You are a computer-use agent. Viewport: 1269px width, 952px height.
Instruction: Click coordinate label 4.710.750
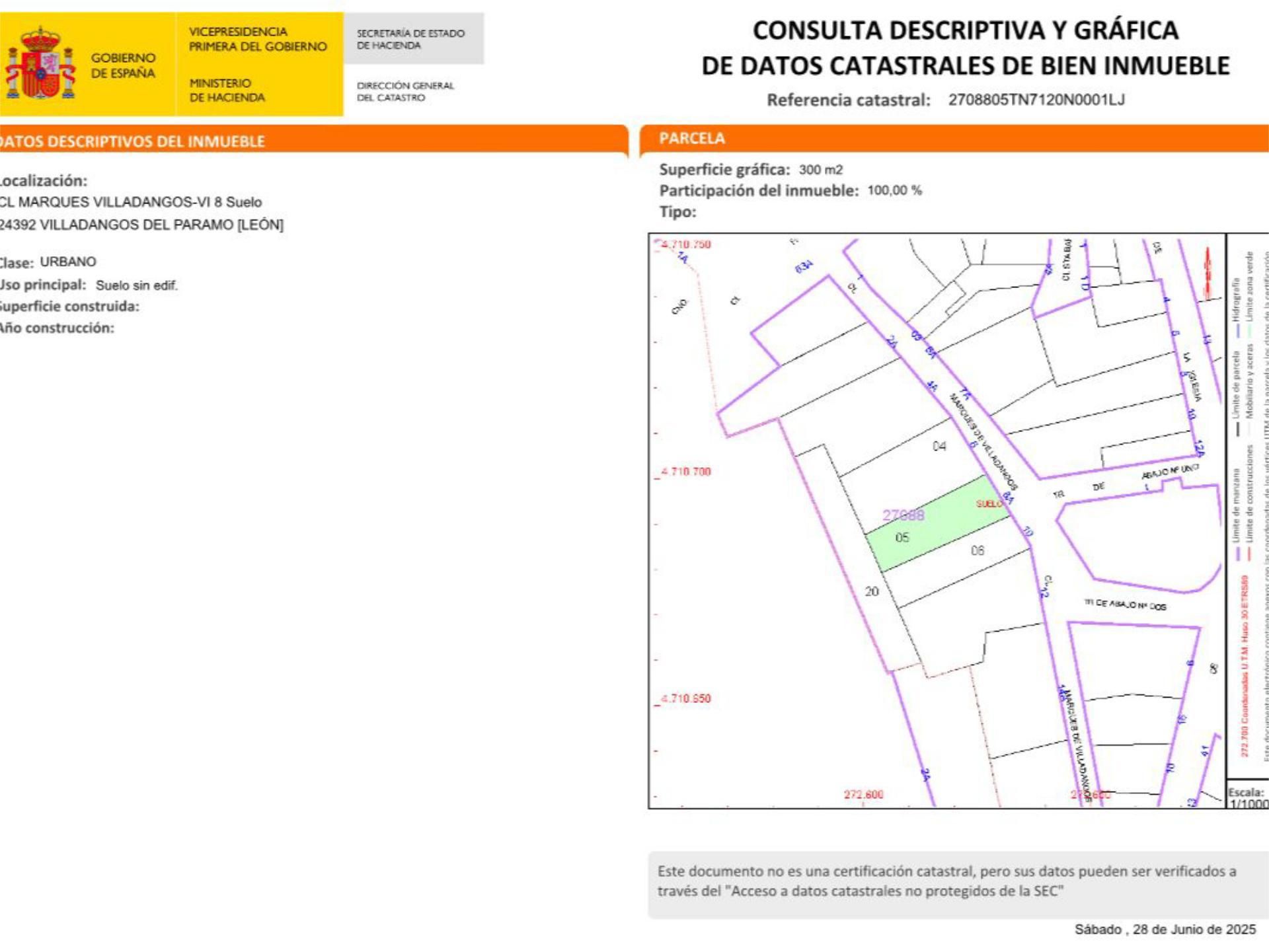(x=686, y=244)
